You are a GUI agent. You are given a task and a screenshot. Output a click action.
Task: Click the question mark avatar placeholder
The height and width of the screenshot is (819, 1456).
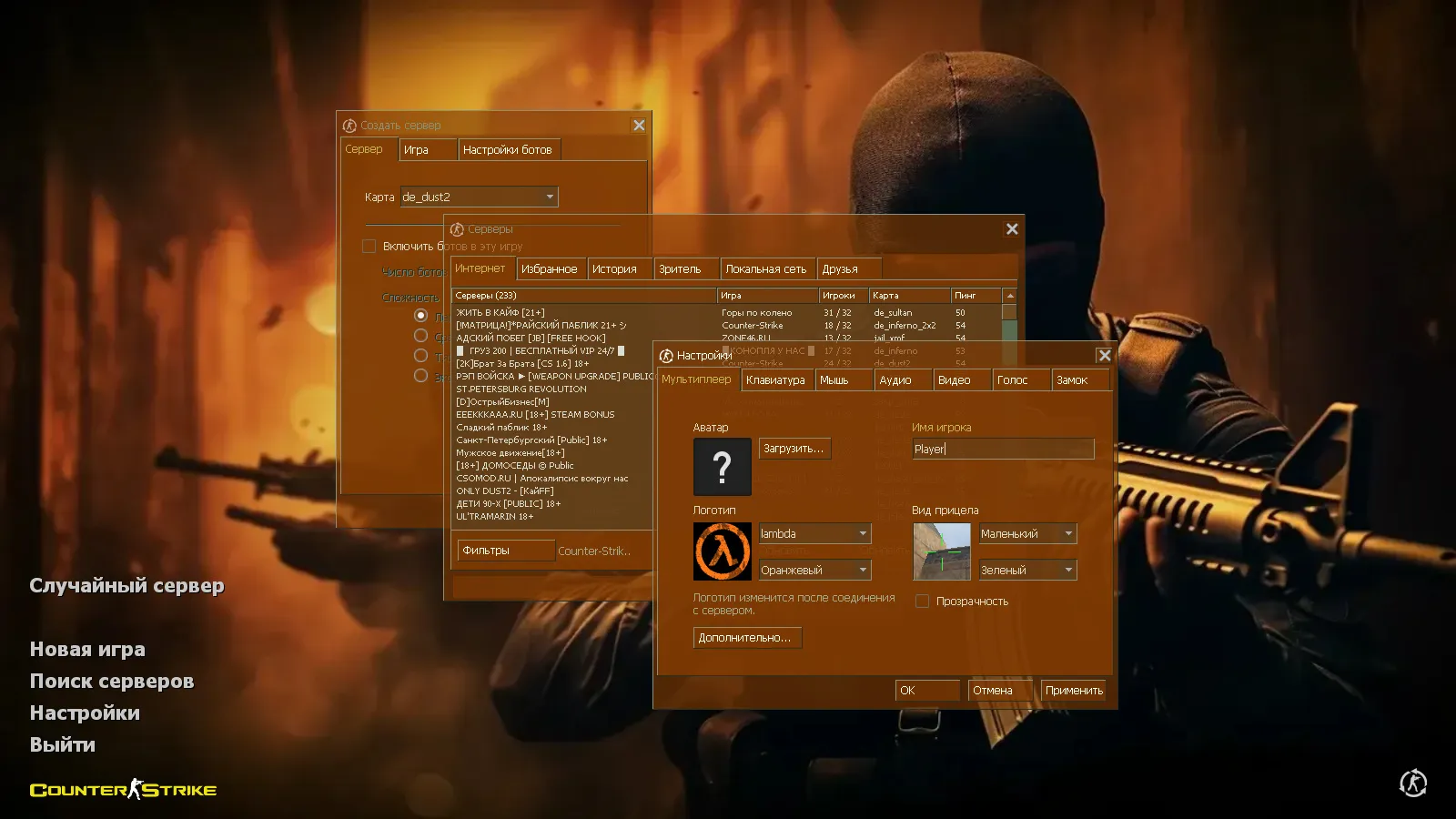[x=722, y=467]
